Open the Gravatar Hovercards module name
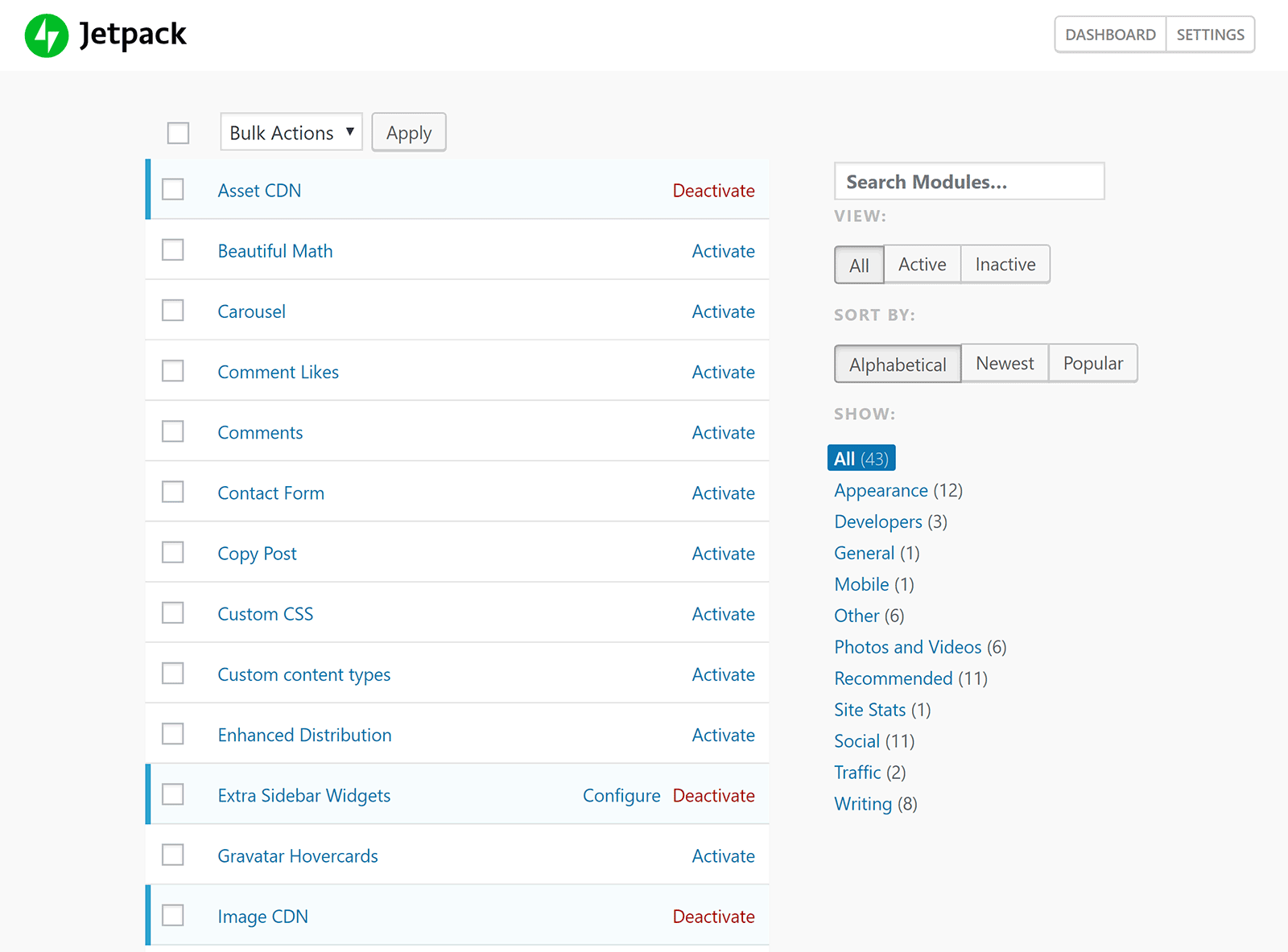 pyautogui.click(x=298, y=856)
